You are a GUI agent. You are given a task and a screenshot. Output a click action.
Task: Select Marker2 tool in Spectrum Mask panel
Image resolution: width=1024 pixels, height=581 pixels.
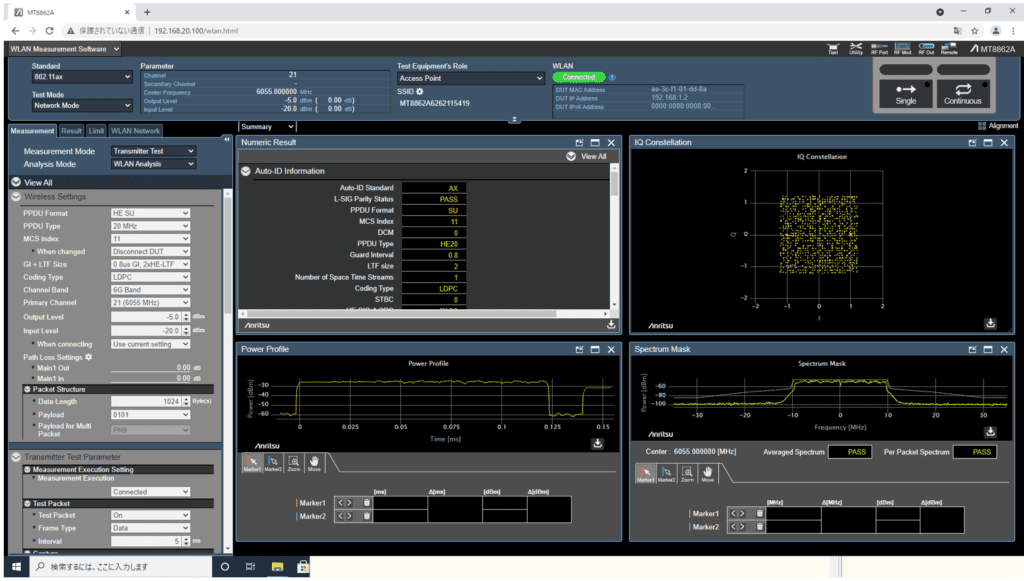click(666, 472)
